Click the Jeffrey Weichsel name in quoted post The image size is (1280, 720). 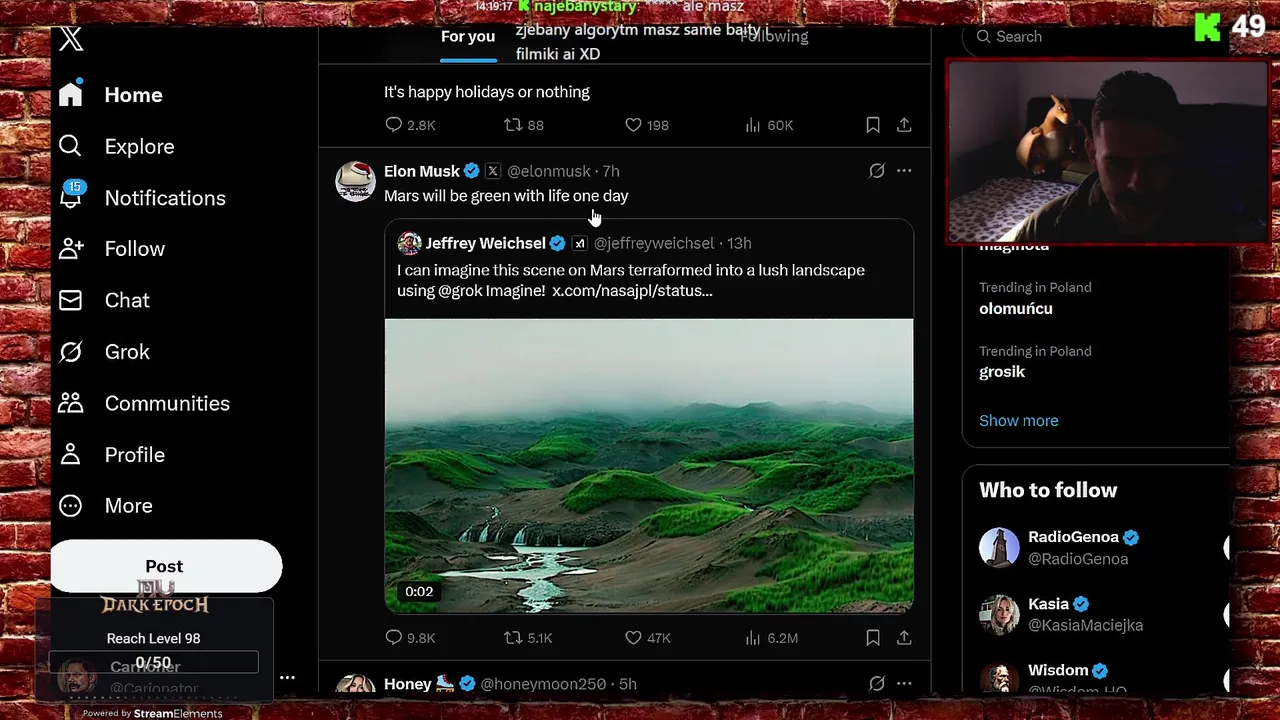pos(485,243)
